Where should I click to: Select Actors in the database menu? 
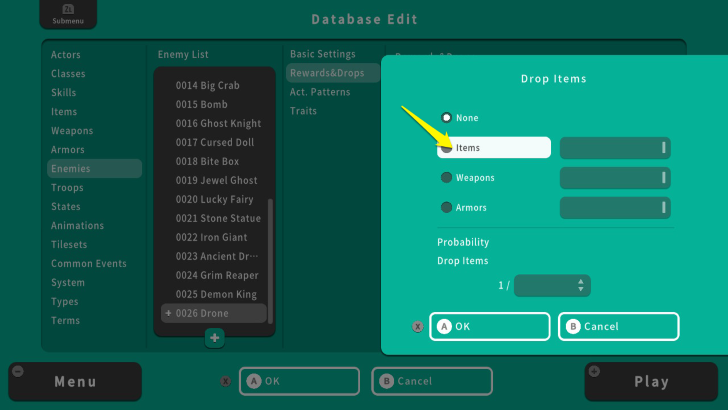[x=65, y=55]
